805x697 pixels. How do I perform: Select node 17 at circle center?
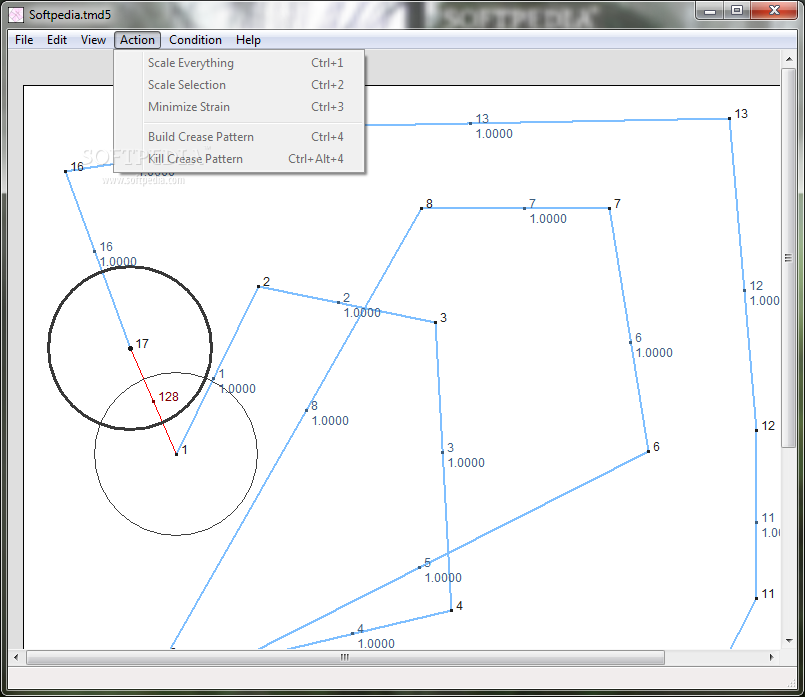(x=130, y=348)
